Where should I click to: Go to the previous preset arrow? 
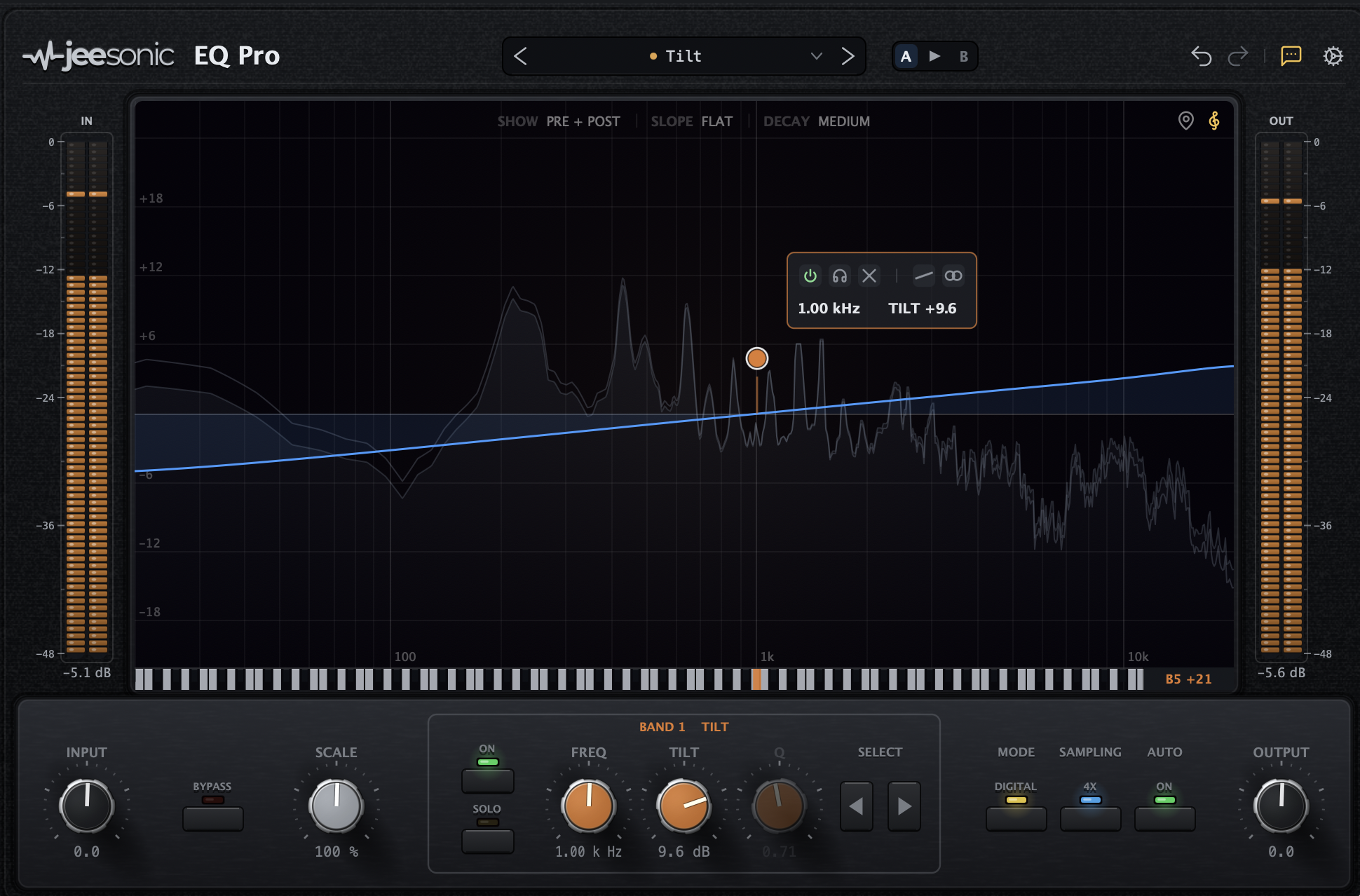(x=520, y=56)
